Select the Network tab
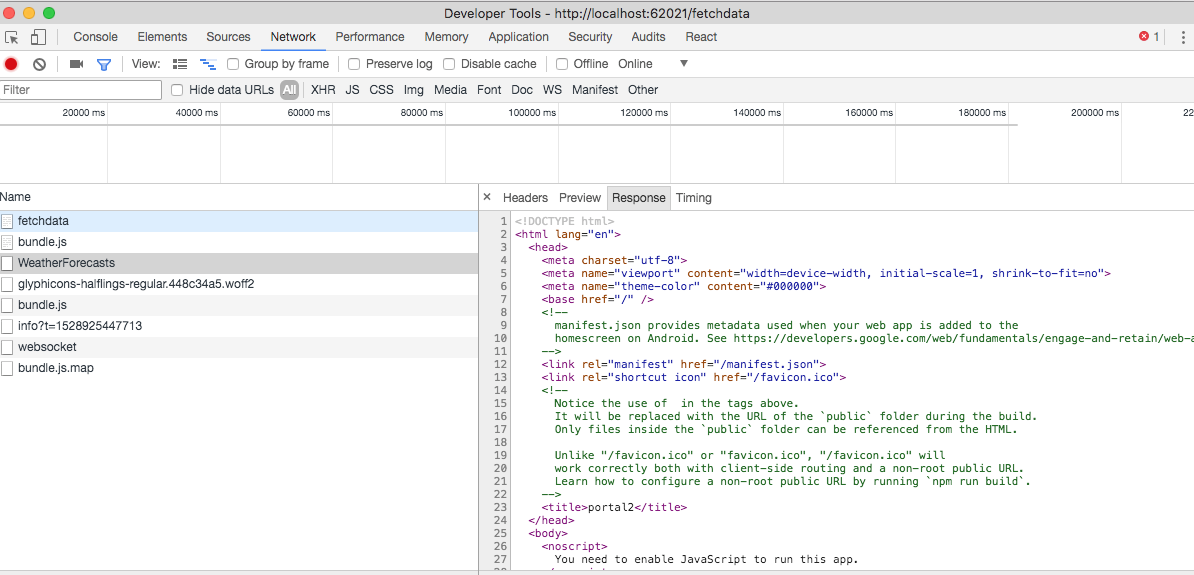Image resolution: width=1194 pixels, height=575 pixels. tap(293, 37)
